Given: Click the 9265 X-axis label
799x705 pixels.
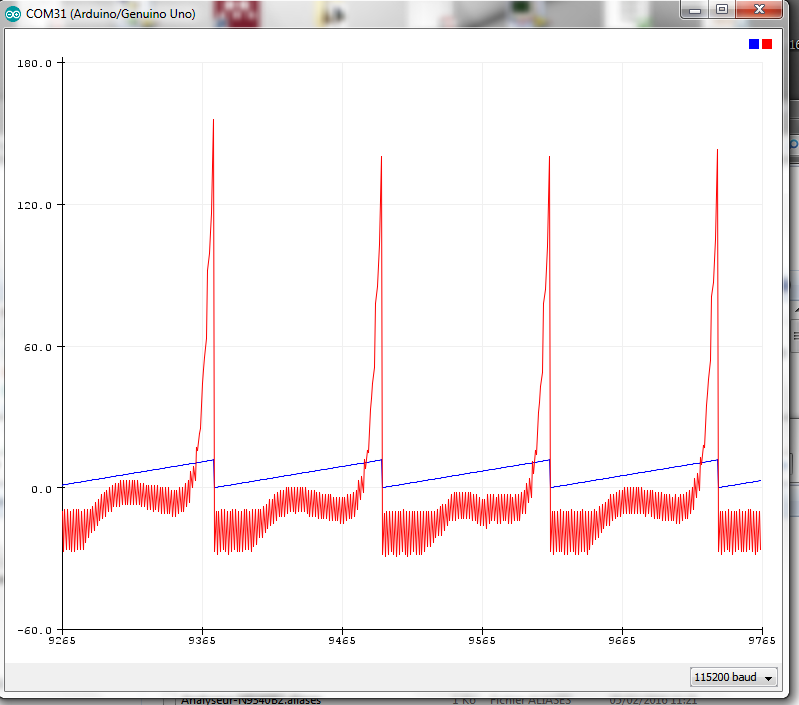Looking at the screenshot, I should 62,643.
